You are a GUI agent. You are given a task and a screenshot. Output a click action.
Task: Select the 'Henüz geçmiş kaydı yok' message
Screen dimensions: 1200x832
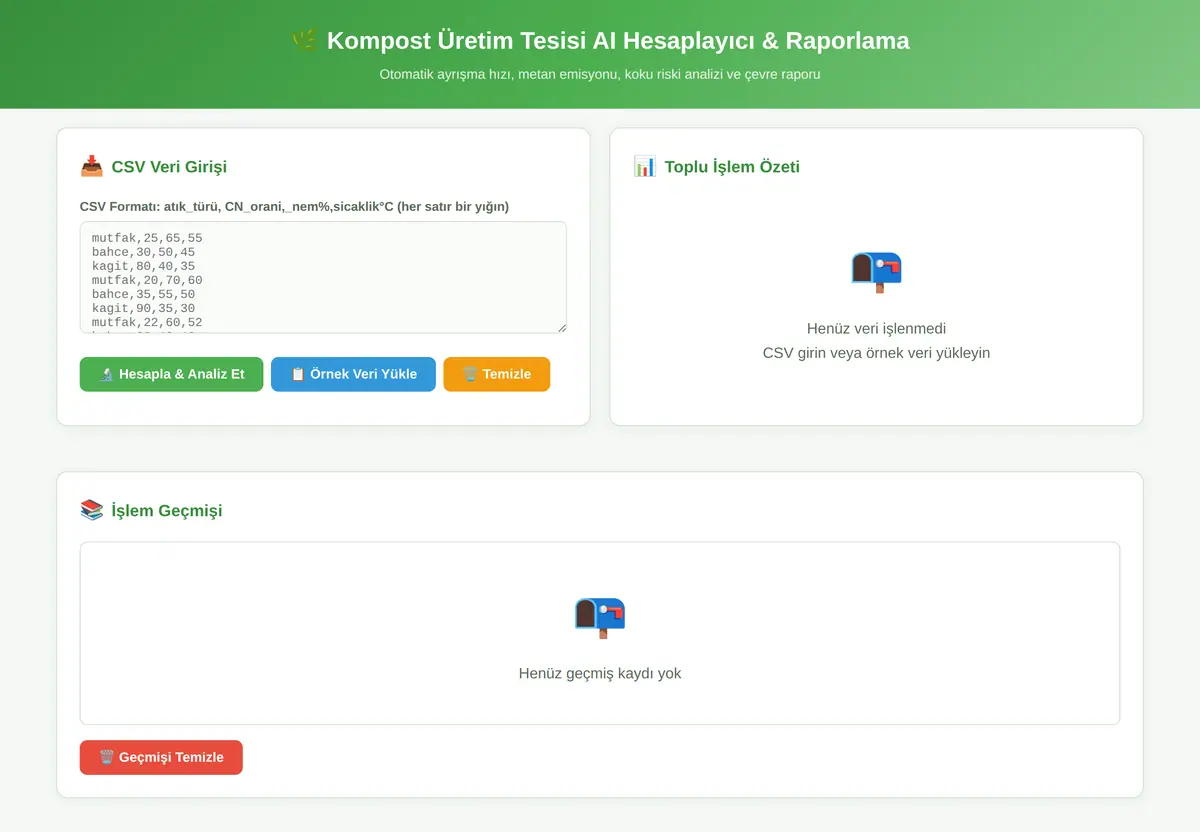[x=600, y=673]
